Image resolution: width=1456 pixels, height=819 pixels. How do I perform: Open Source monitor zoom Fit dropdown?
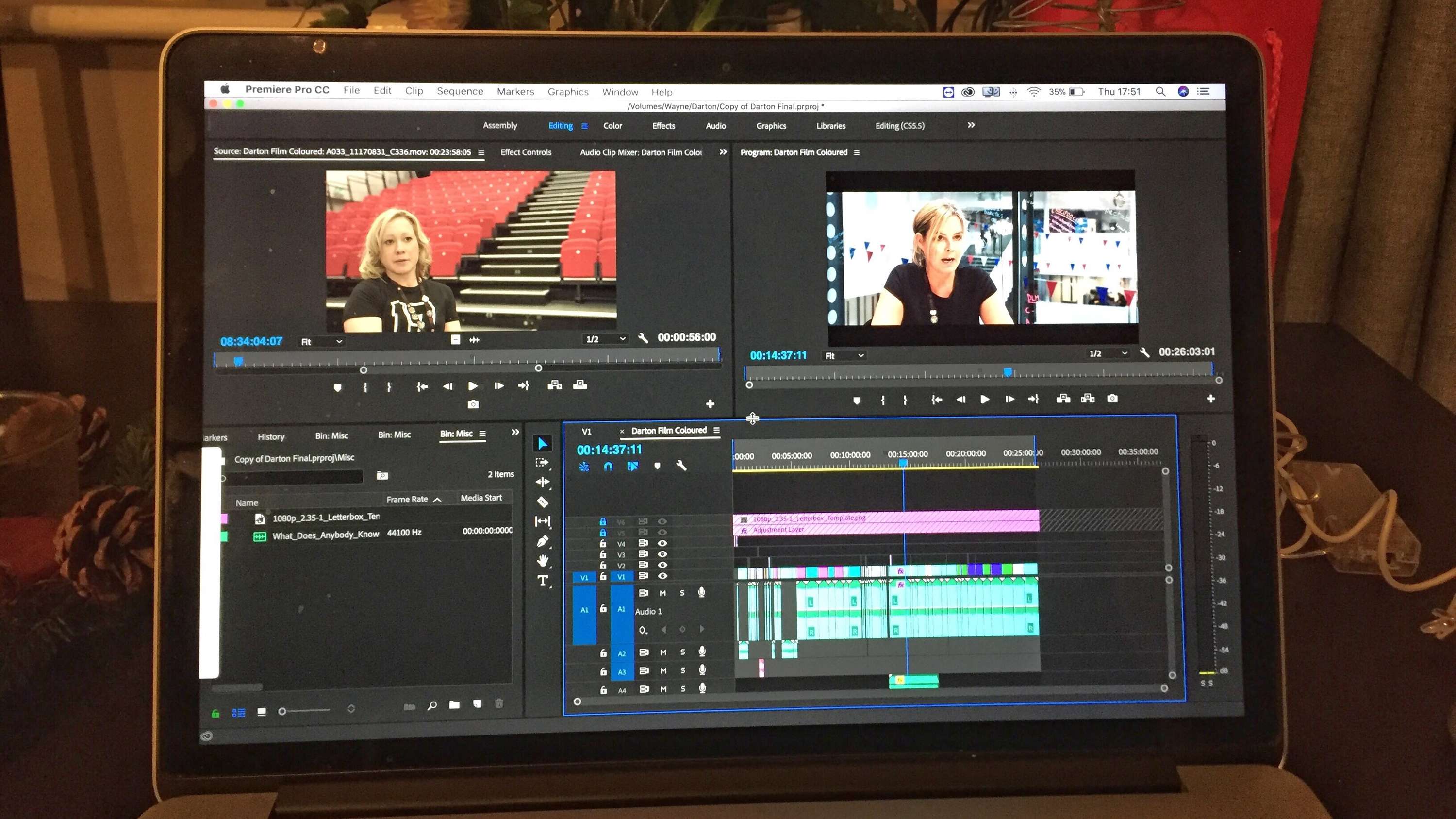pyautogui.click(x=322, y=342)
